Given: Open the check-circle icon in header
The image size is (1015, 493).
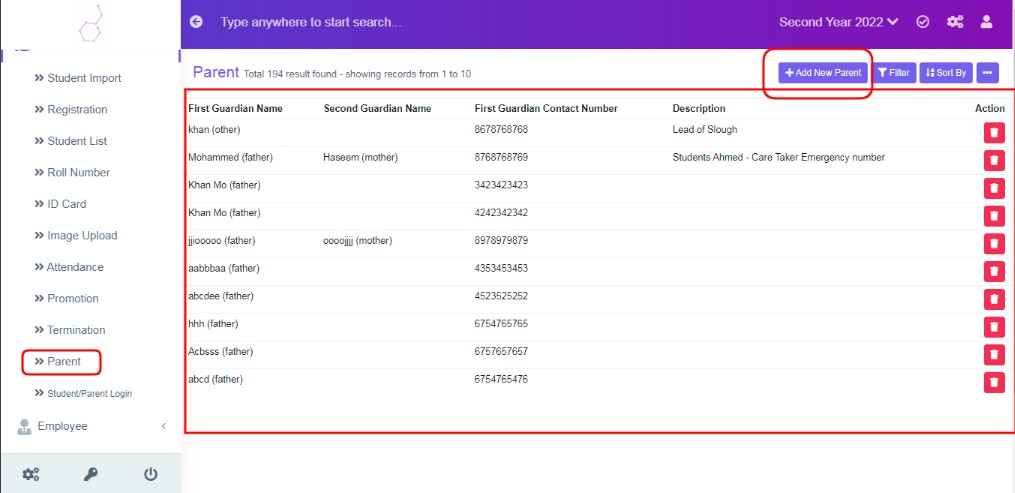Looking at the screenshot, I should [923, 22].
